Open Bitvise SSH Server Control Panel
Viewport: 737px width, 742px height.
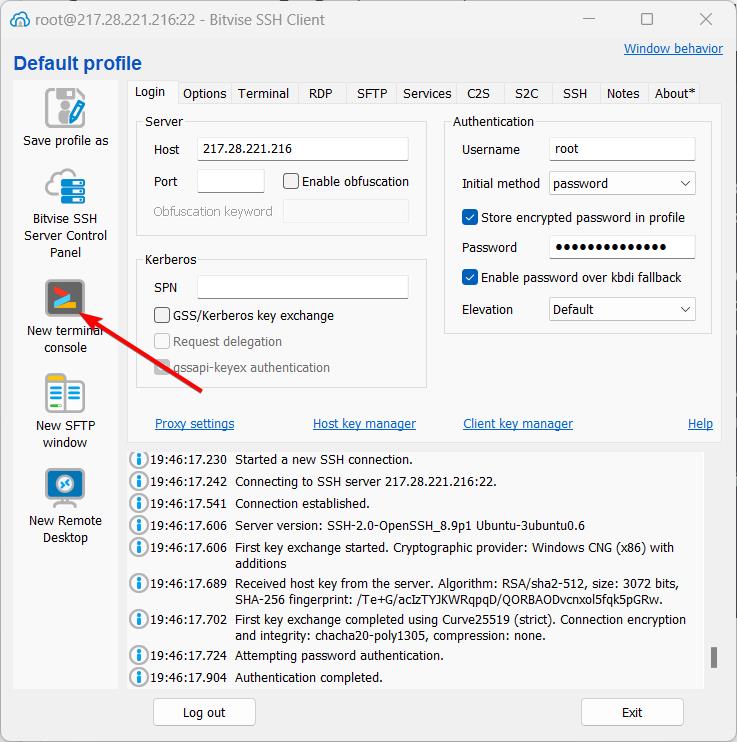[x=65, y=188]
